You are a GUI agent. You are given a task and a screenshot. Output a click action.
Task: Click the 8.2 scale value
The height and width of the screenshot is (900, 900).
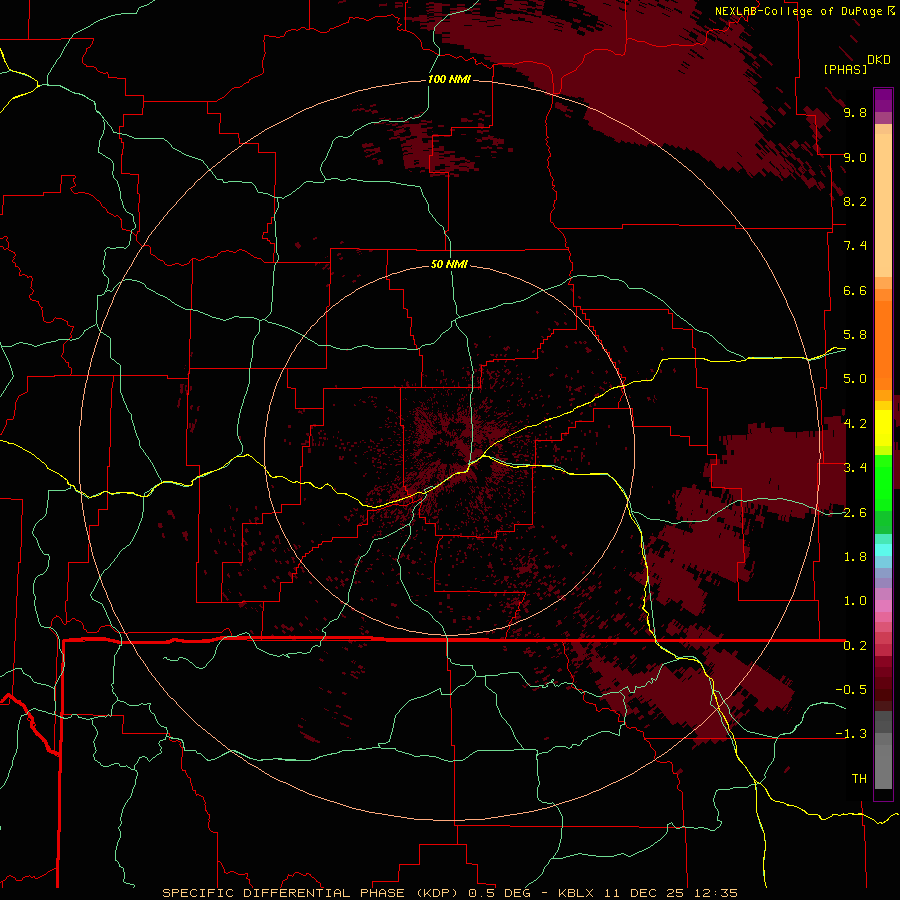click(855, 201)
